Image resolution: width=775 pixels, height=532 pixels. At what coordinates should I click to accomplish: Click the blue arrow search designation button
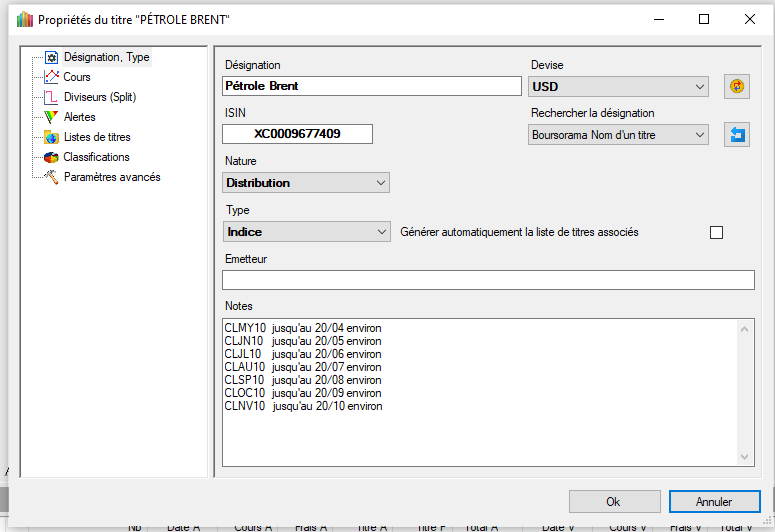(736, 135)
